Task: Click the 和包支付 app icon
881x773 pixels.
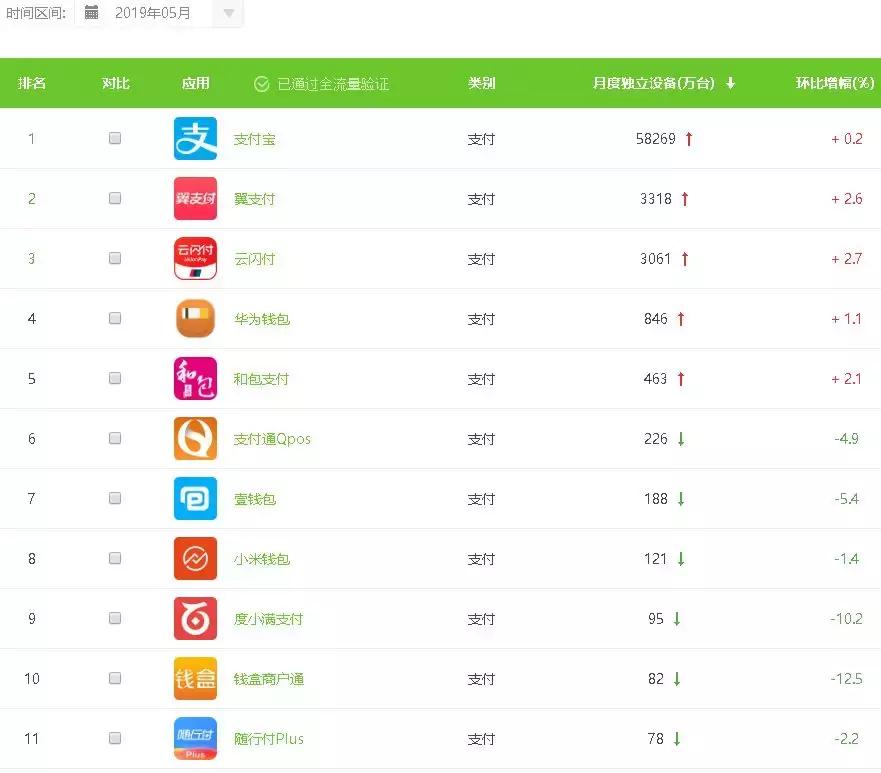Action: 195,378
